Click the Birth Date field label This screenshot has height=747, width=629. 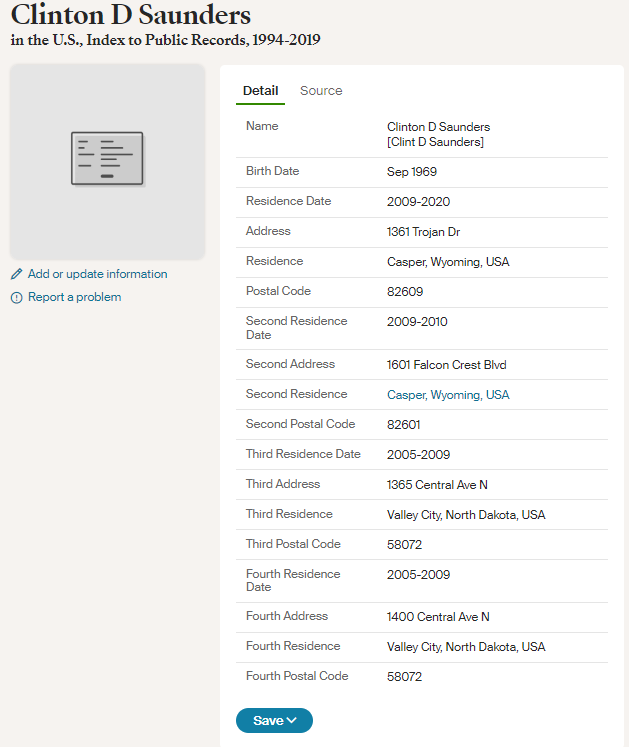coord(273,171)
